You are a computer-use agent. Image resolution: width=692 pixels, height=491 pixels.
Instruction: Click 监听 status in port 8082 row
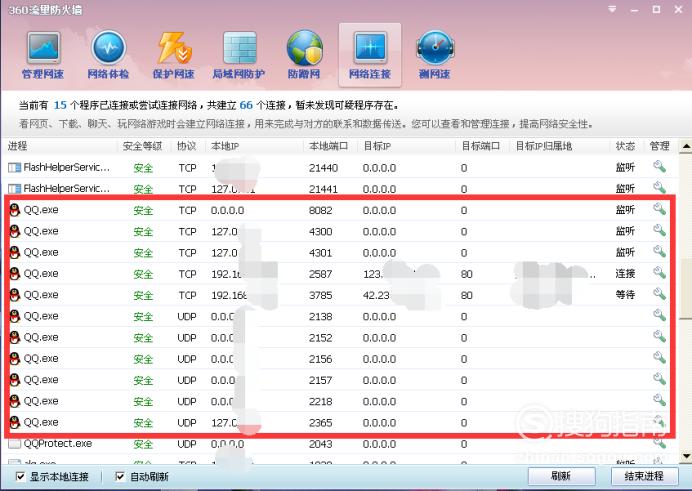(x=625, y=210)
